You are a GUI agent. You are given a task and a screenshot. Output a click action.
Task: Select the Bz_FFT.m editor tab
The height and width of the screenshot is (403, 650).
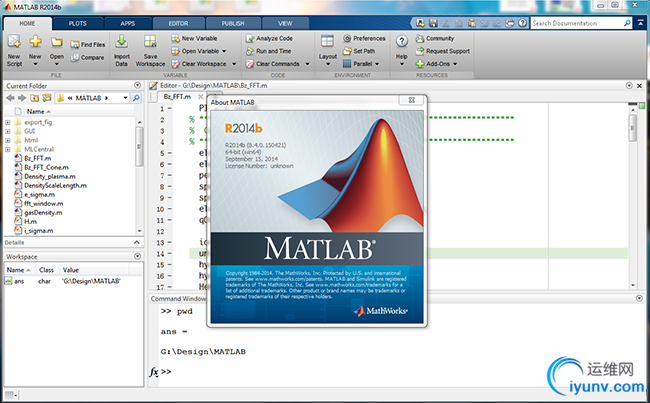click(x=177, y=97)
